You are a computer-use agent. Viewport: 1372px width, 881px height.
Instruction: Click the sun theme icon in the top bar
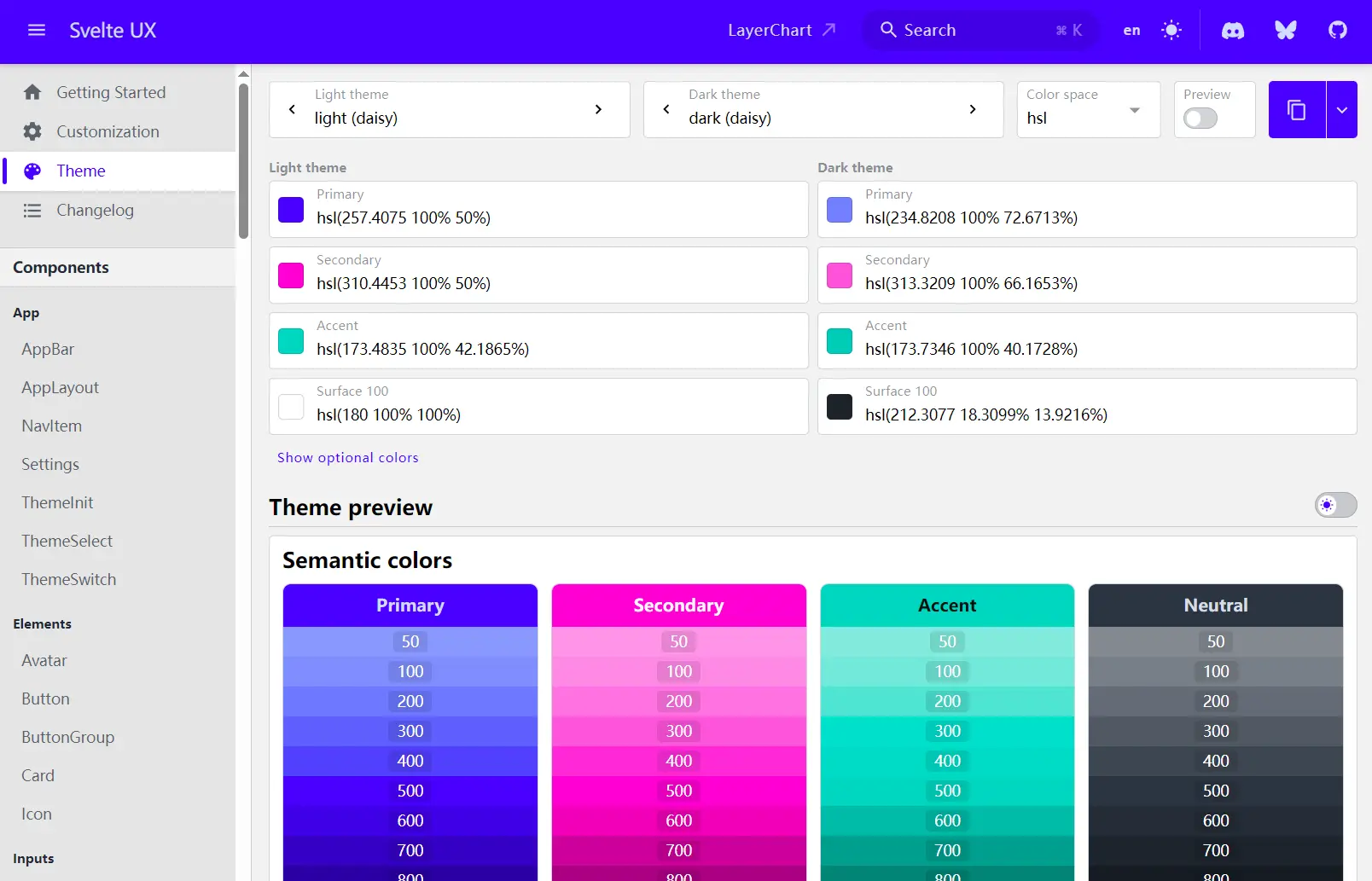[x=1171, y=30]
